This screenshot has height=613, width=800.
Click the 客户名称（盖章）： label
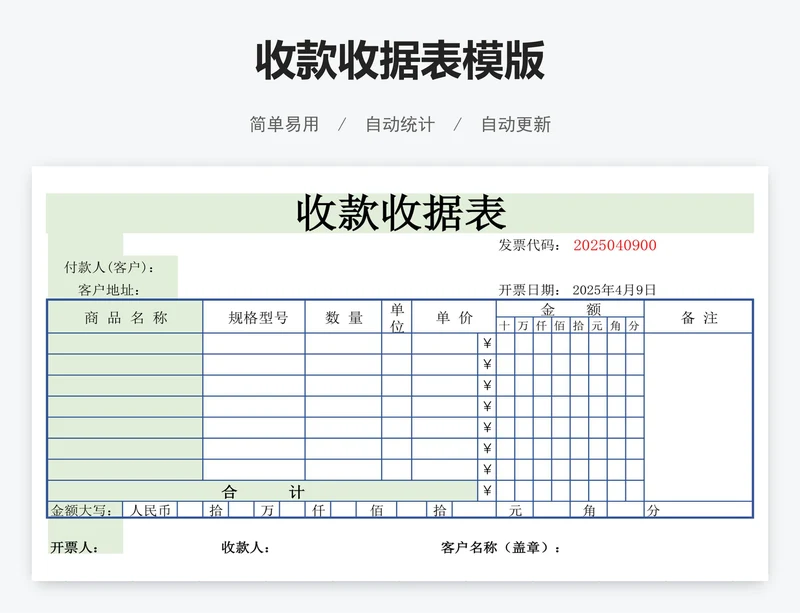(501, 548)
